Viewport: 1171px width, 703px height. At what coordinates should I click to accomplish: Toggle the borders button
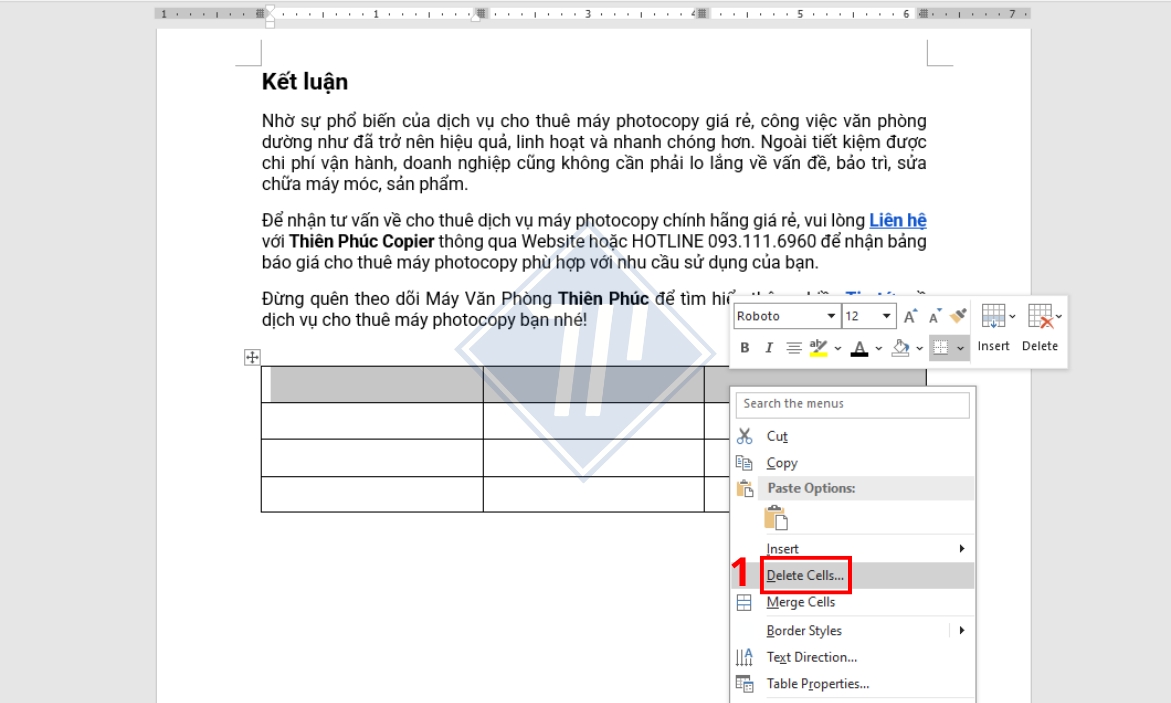[940, 348]
